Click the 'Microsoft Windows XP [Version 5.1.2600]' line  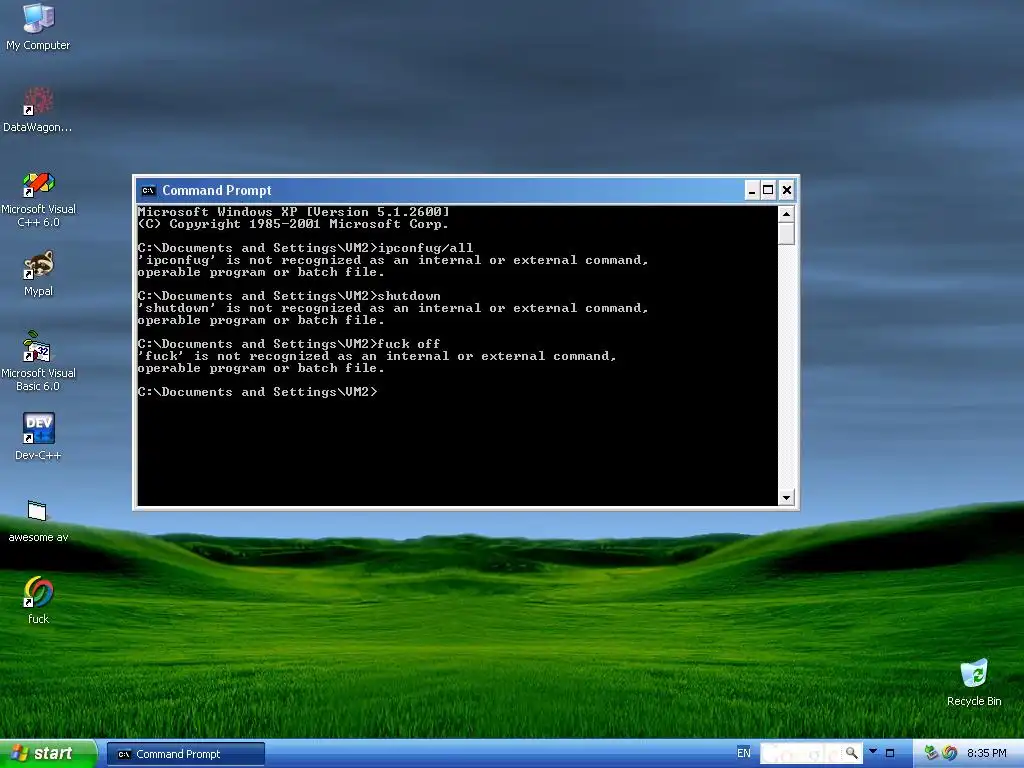(x=293, y=212)
